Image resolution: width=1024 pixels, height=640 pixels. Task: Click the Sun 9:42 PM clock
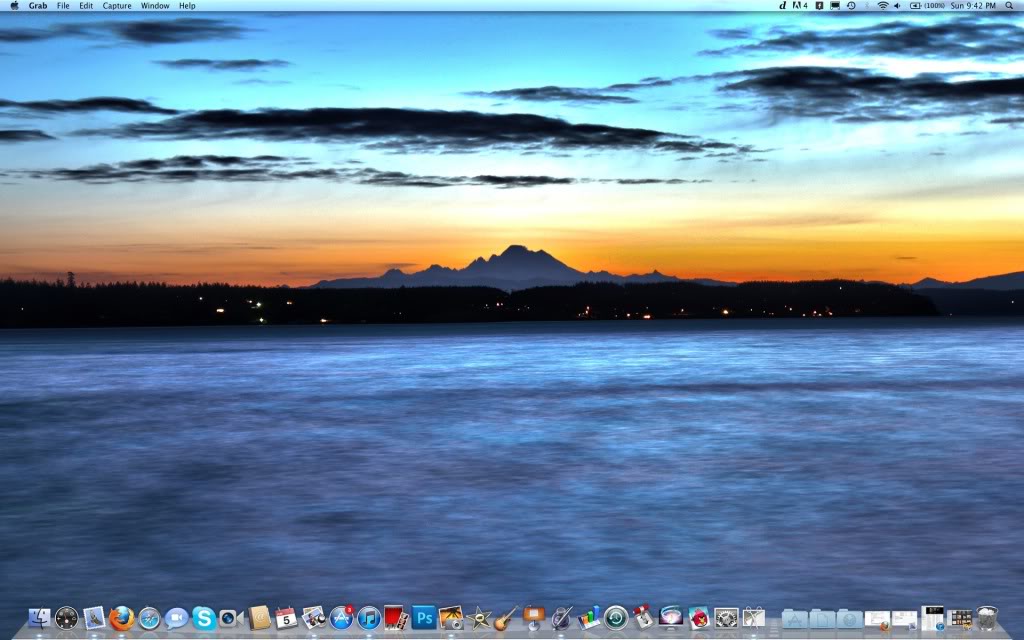pos(973,5)
